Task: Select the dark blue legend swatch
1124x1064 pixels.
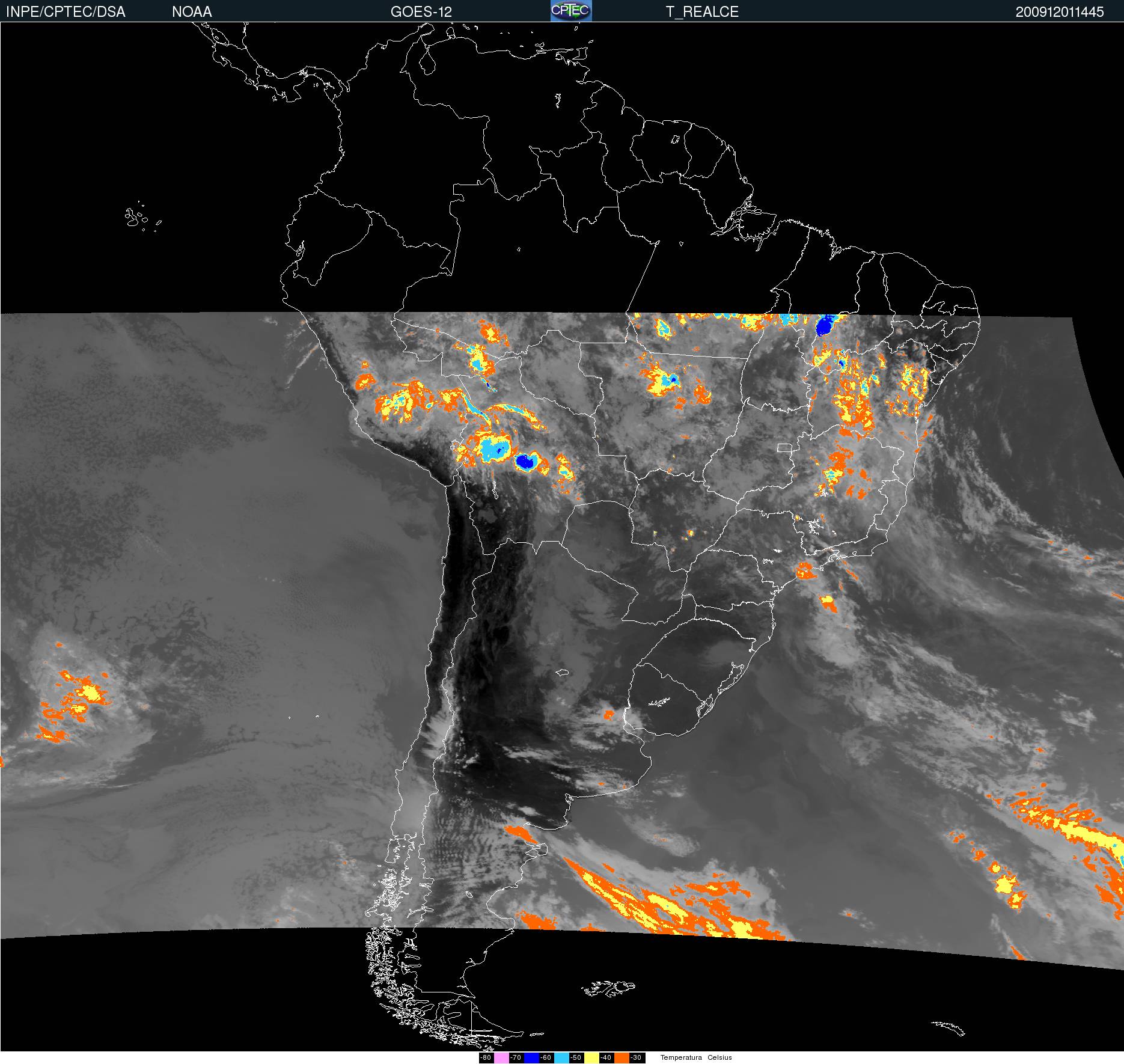Action: [531, 1057]
